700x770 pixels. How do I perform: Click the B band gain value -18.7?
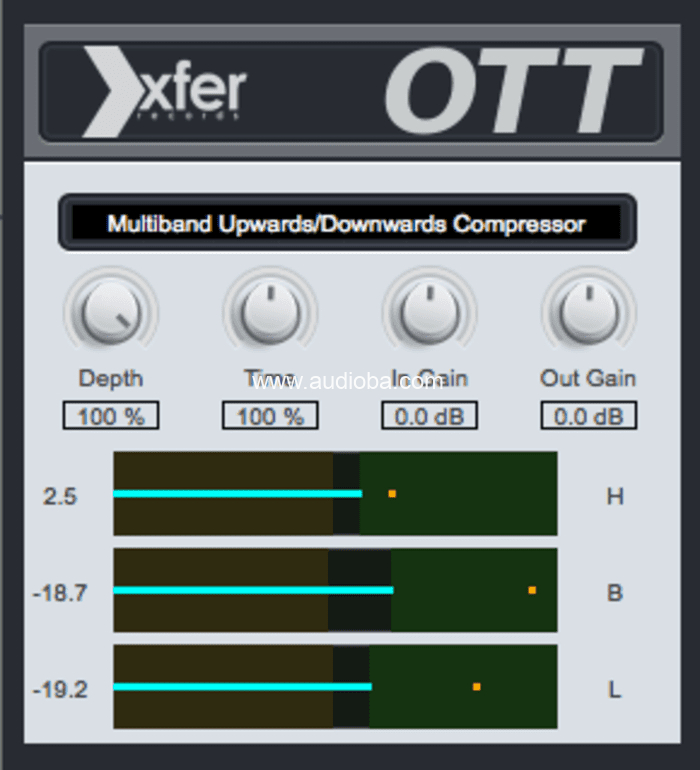[60, 593]
